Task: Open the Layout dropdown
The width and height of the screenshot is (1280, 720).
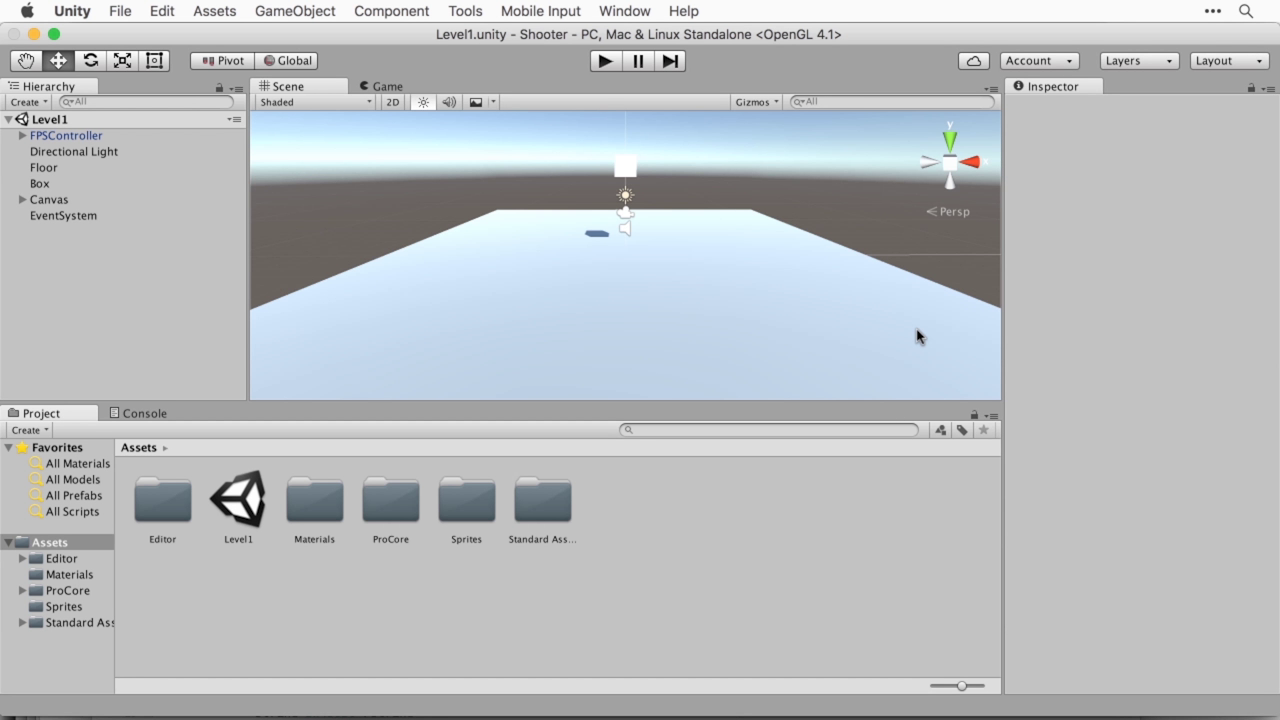Action: [x=1230, y=61]
